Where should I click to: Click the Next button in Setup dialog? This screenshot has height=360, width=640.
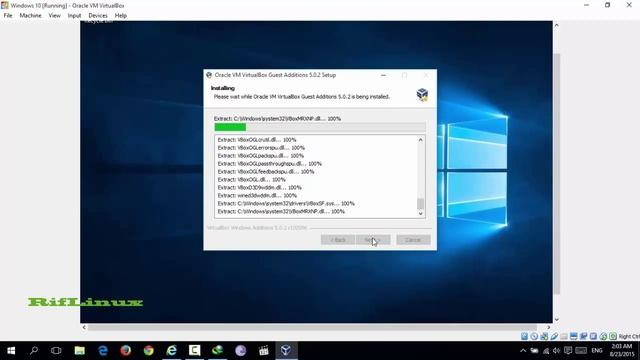coord(373,240)
